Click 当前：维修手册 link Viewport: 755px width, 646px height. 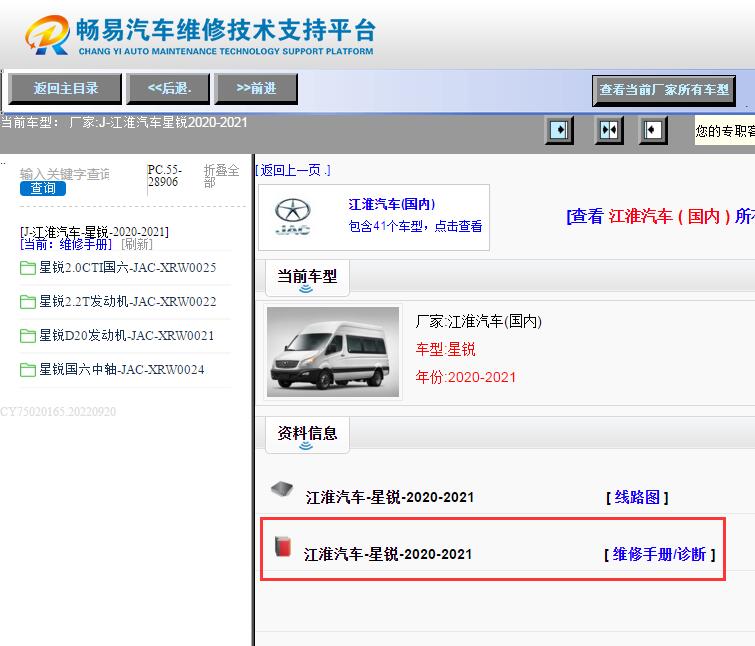point(66,245)
